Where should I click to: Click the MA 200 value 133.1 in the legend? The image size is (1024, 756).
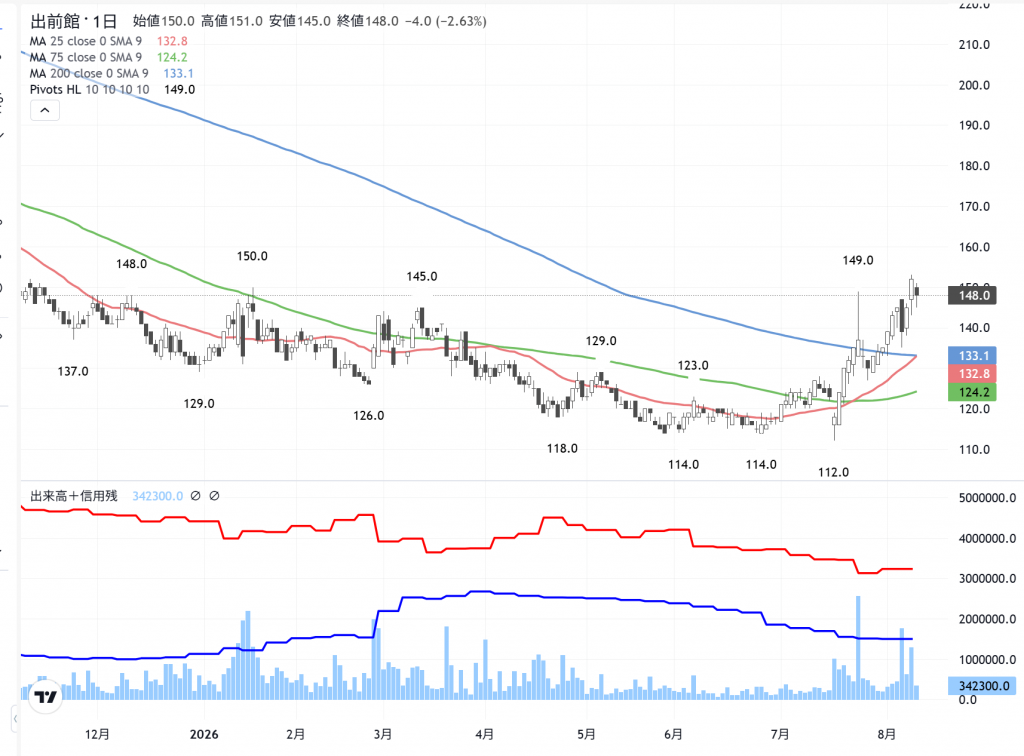click(x=178, y=74)
